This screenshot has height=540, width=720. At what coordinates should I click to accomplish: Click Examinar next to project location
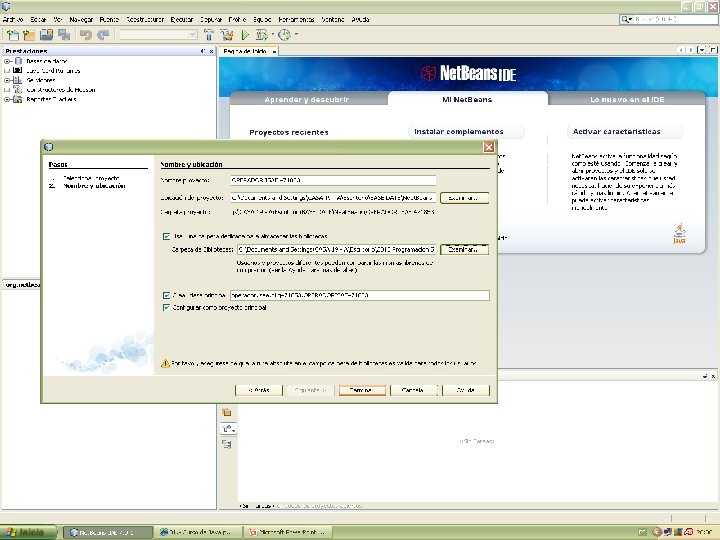pyautogui.click(x=464, y=198)
